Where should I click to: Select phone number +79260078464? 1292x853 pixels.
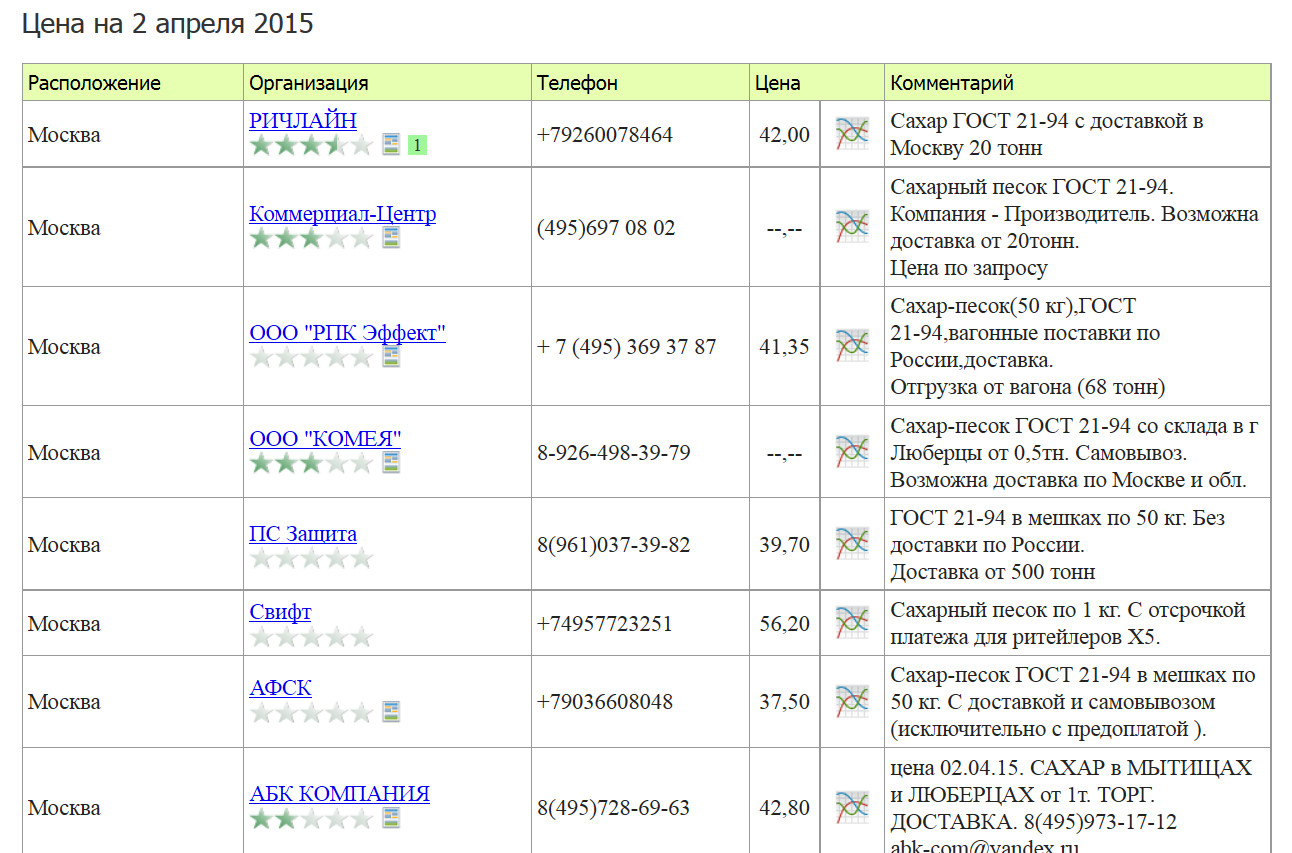pos(605,135)
